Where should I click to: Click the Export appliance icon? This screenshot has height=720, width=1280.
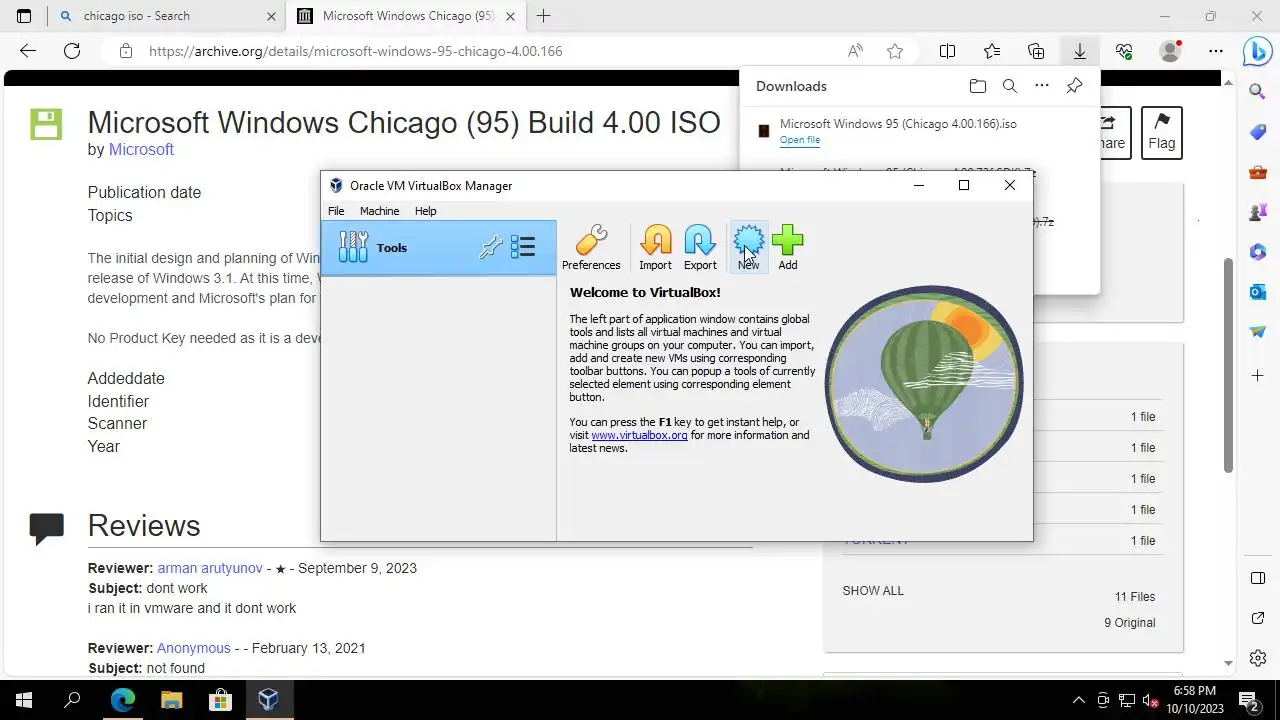click(x=700, y=247)
